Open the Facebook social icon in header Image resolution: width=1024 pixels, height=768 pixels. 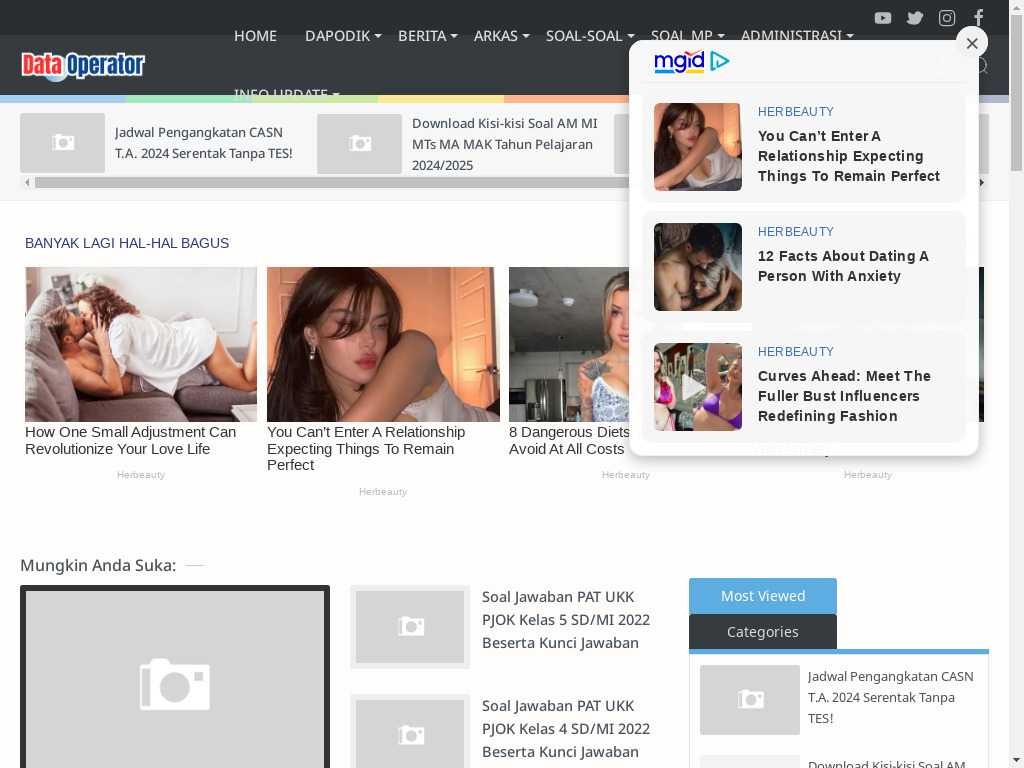tap(978, 18)
